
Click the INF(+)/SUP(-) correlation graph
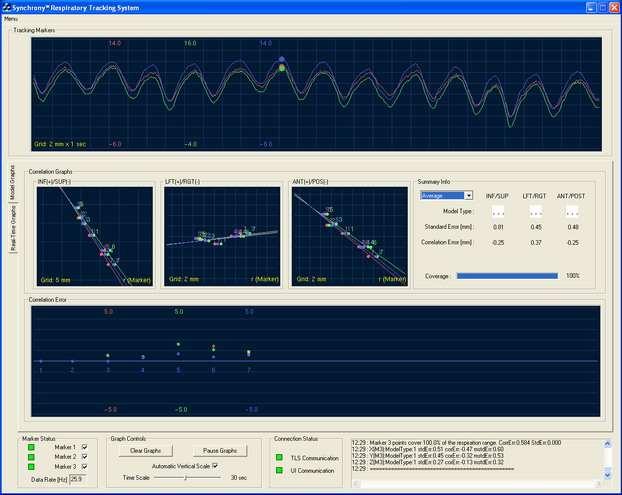tap(95, 236)
